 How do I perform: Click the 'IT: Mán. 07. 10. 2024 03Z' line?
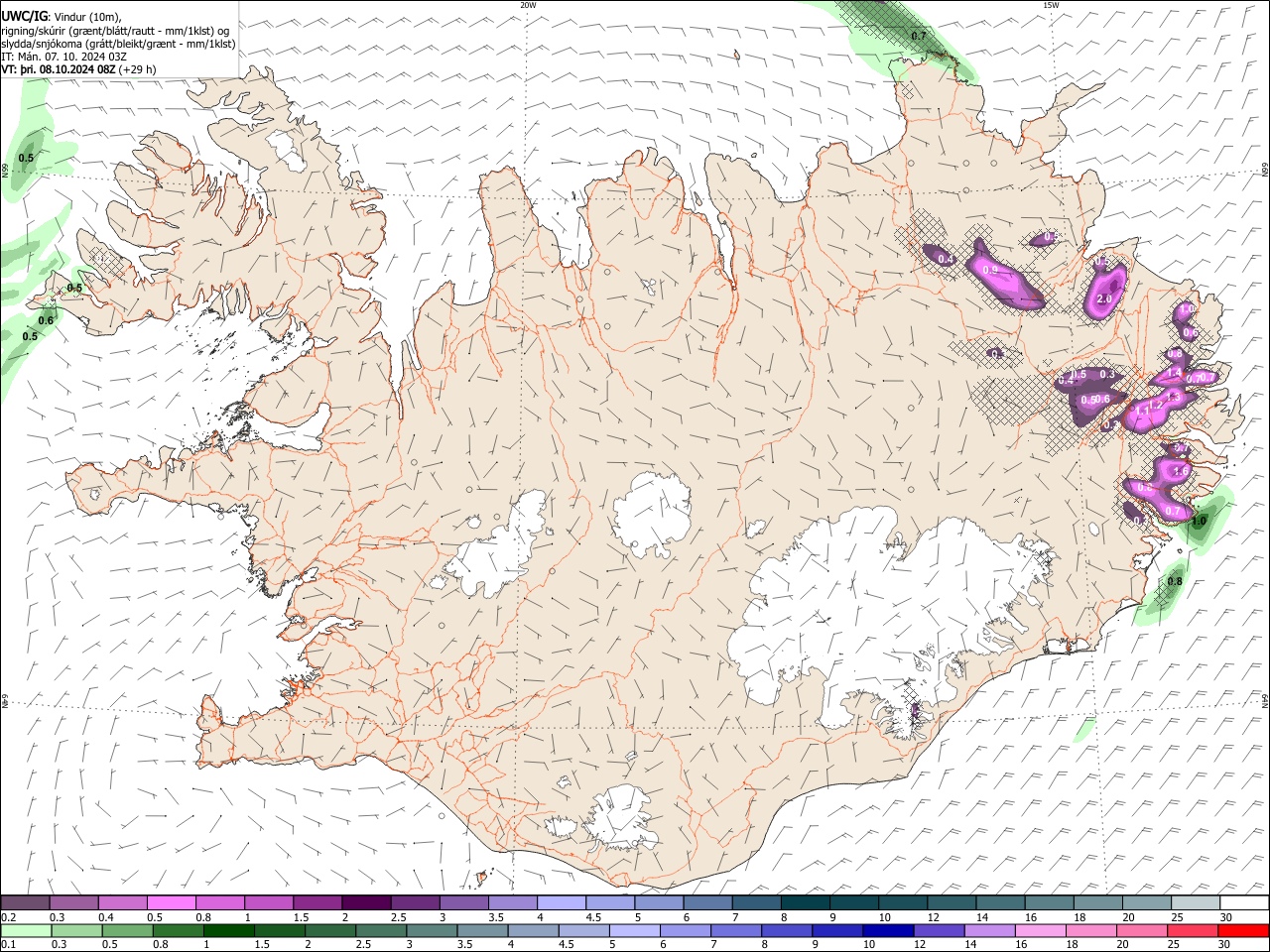tap(63, 57)
